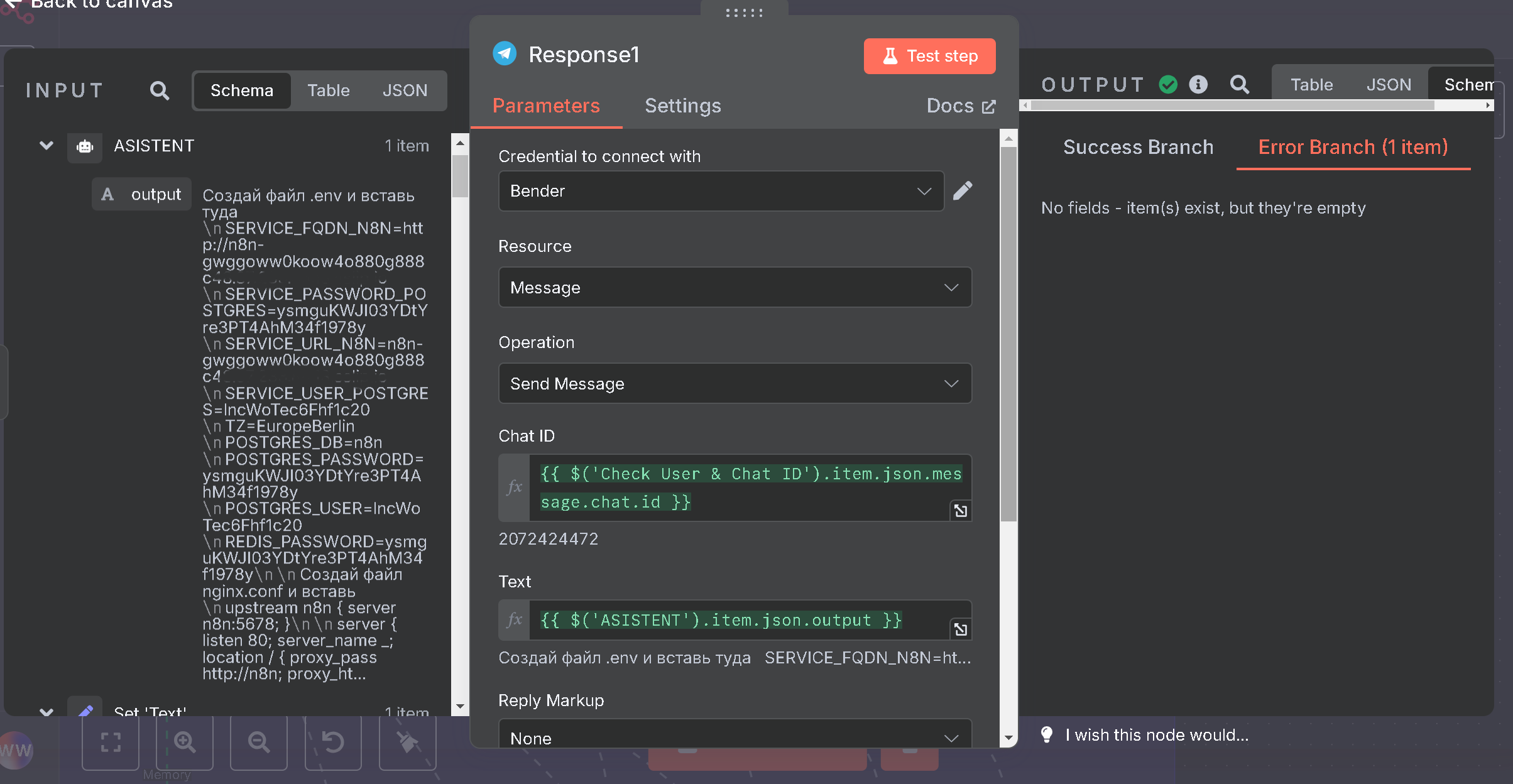This screenshot has height=784, width=1513.
Task: Click the zoom out canvas icon
Action: point(259,743)
